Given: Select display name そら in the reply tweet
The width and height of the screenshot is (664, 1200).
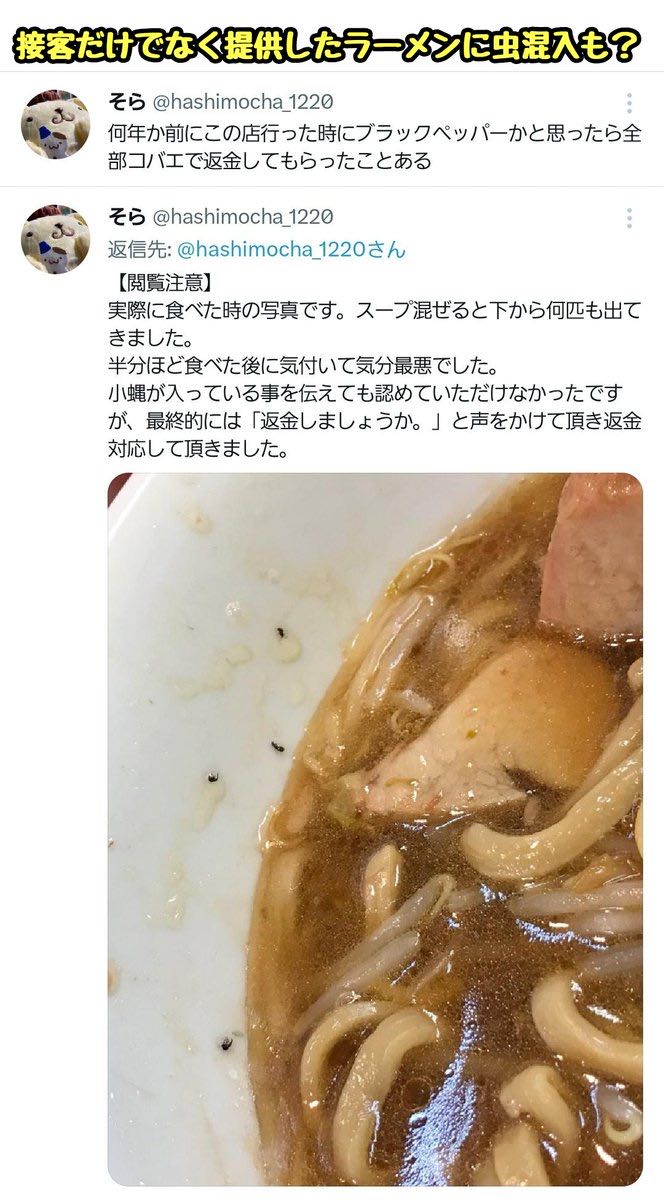Looking at the screenshot, I should 126,217.
